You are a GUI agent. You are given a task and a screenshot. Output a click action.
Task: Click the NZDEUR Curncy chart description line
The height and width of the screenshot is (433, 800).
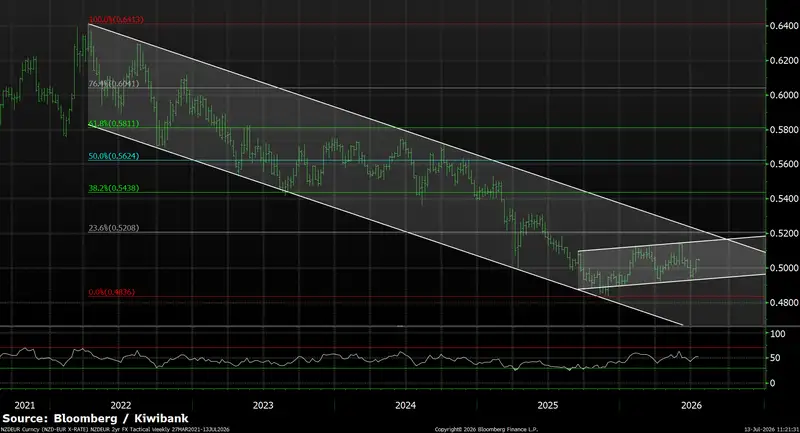(x=115, y=429)
